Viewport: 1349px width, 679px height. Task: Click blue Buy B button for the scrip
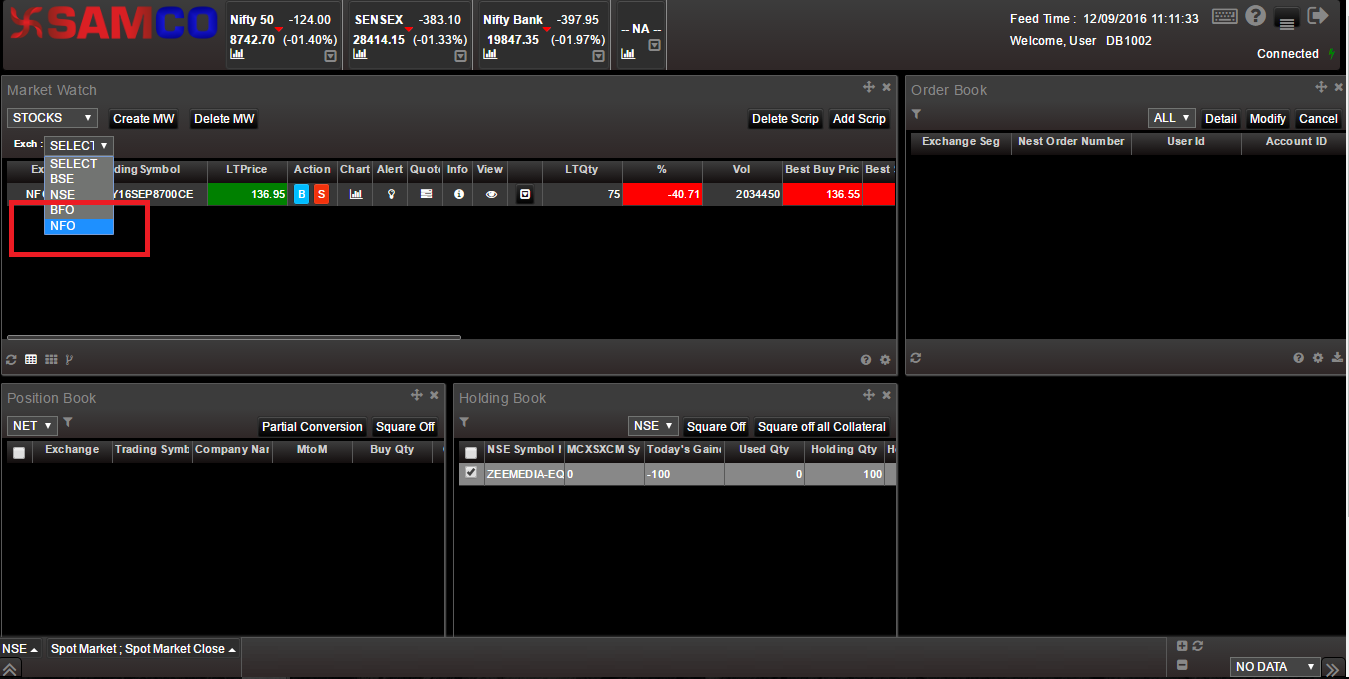pyautogui.click(x=301, y=194)
